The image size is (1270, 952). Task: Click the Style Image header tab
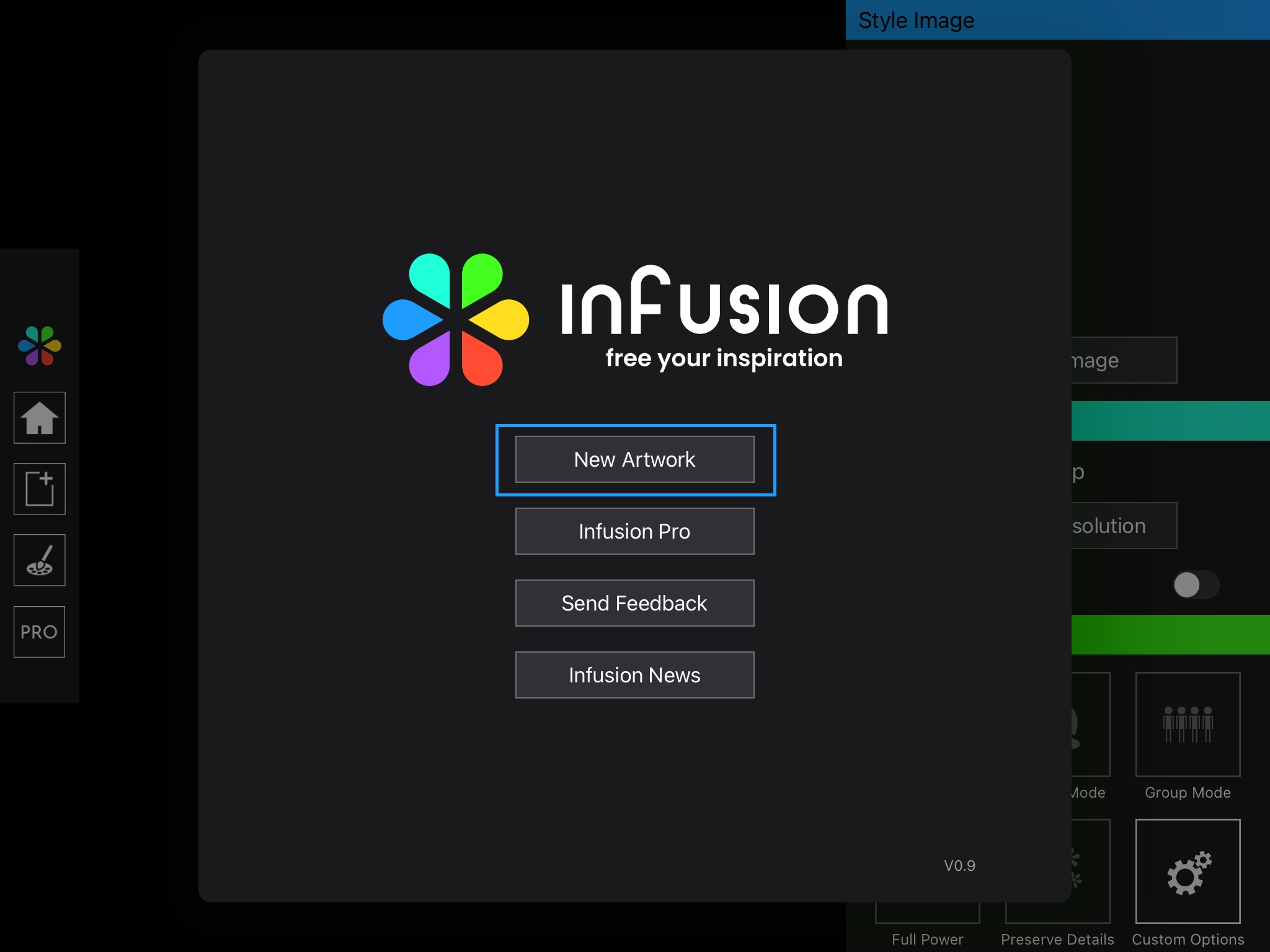coord(1058,20)
